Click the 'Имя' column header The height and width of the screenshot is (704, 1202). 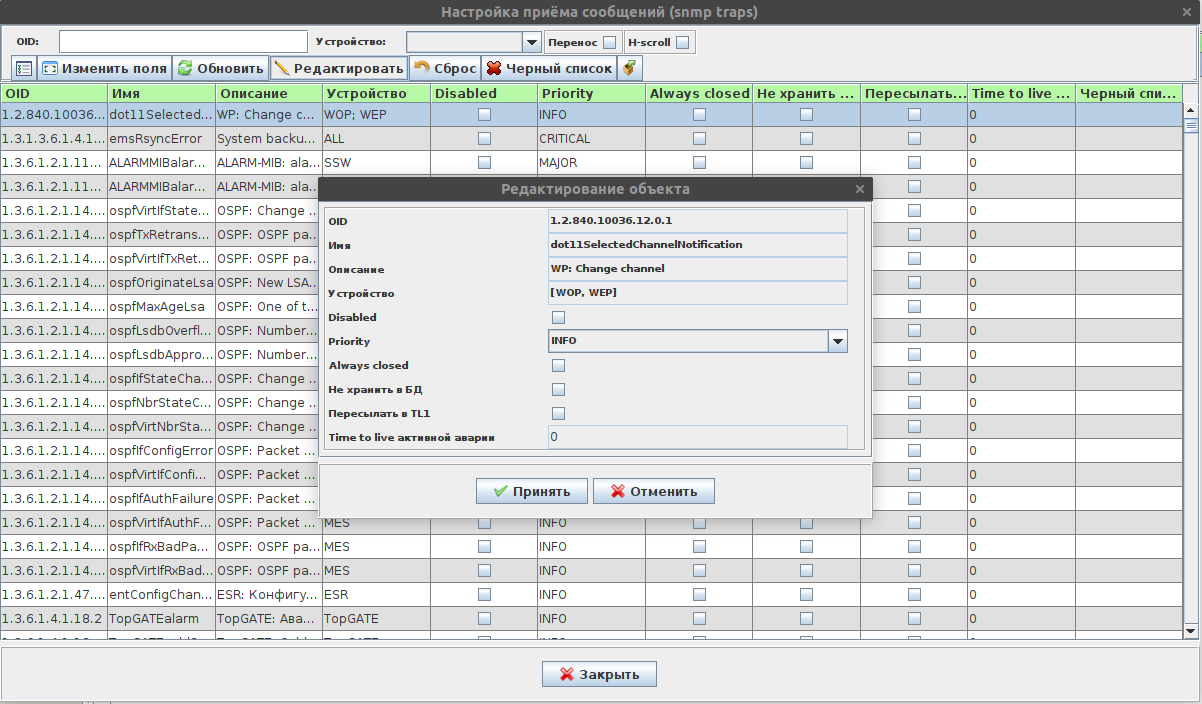pos(159,93)
